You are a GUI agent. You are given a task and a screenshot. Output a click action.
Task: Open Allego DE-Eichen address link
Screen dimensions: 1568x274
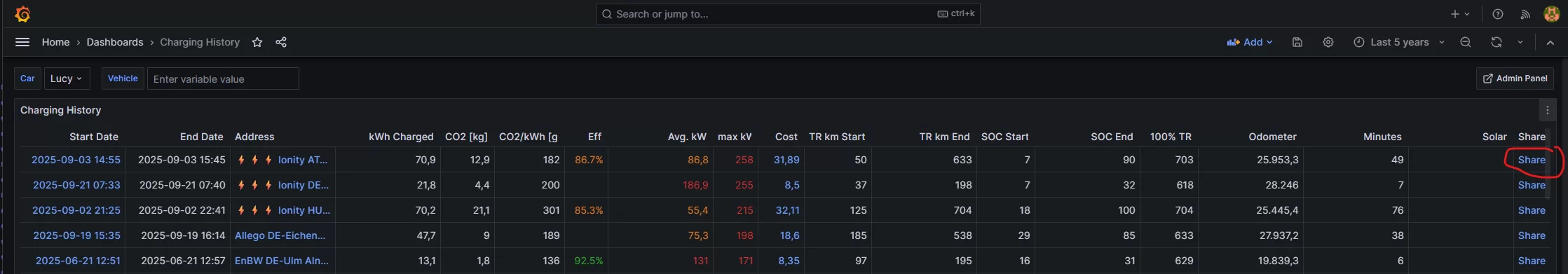click(x=280, y=235)
